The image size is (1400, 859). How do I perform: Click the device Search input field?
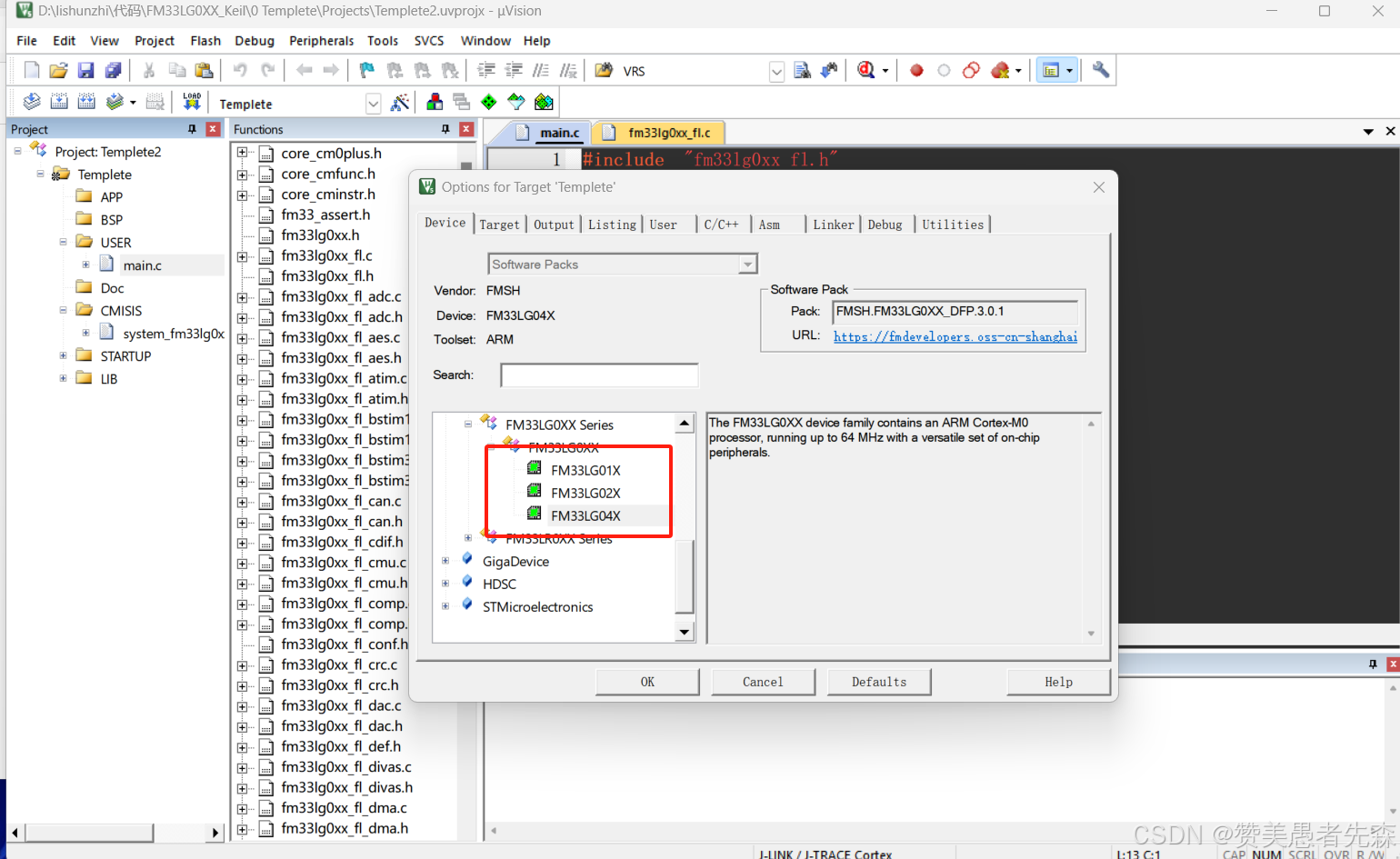pos(599,375)
